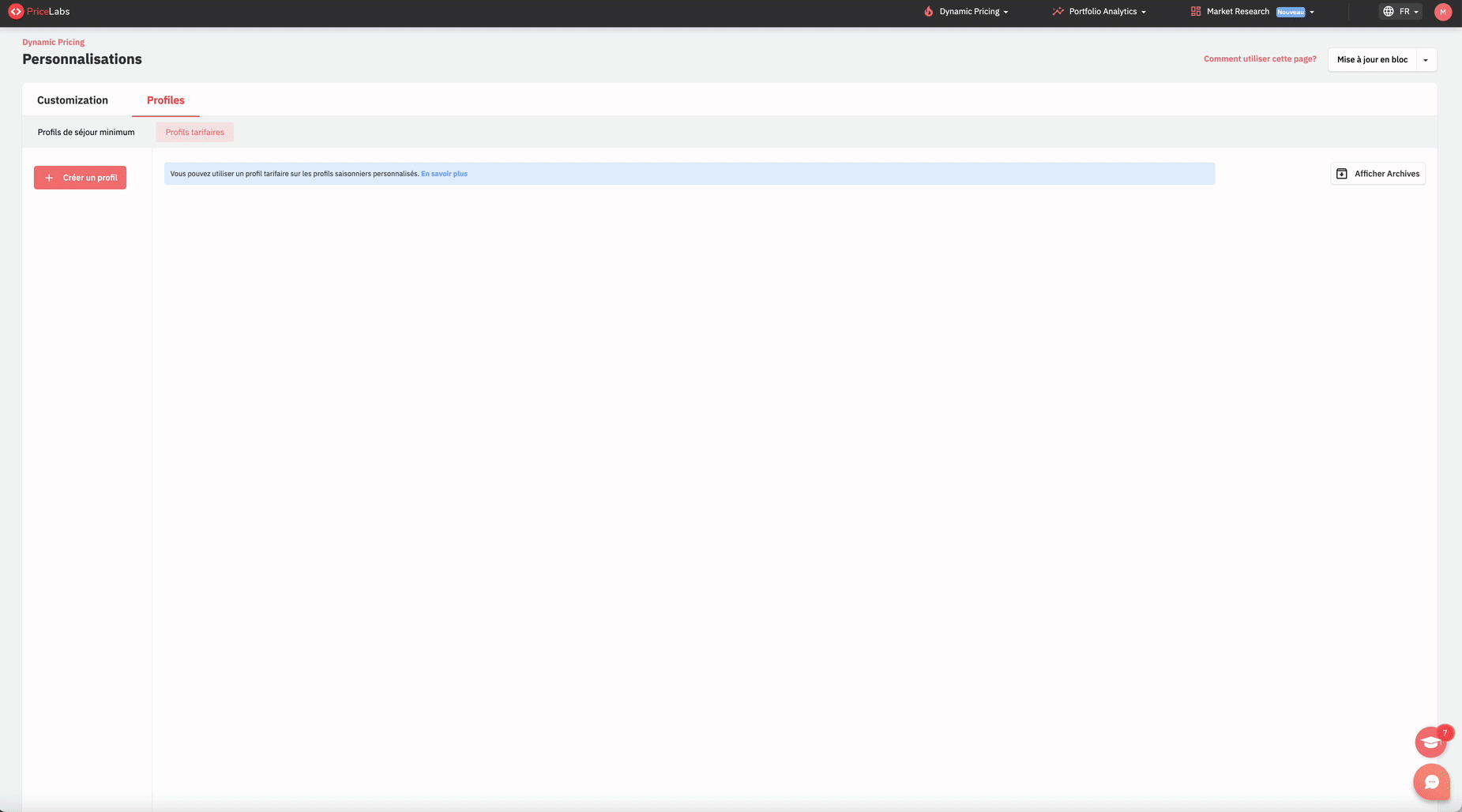The height and width of the screenshot is (812, 1462).
Task: Open Comment utiliser cette page help link
Action: pyautogui.click(x=1260, y=59)
